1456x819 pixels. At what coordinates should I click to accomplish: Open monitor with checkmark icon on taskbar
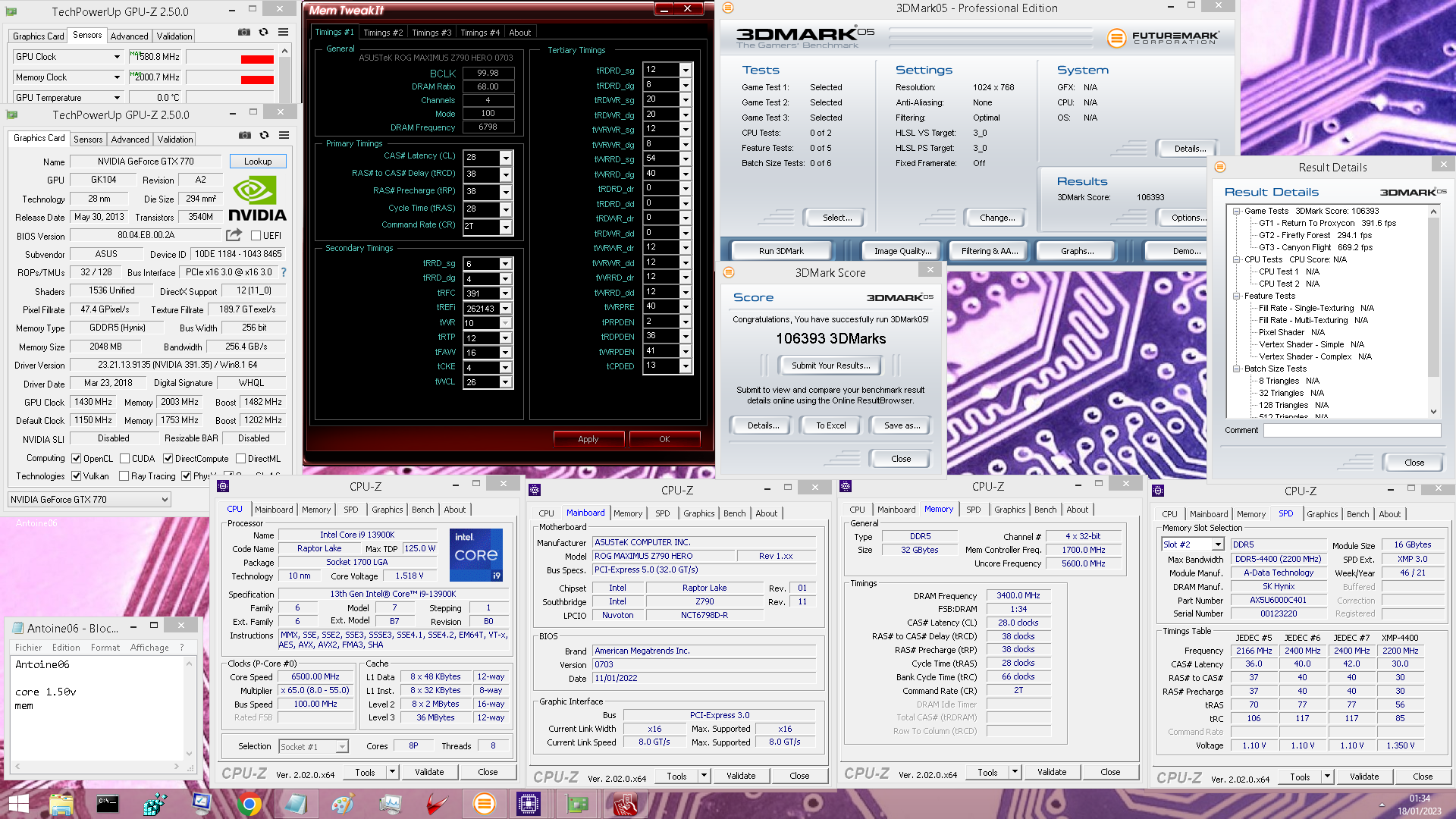202,804
